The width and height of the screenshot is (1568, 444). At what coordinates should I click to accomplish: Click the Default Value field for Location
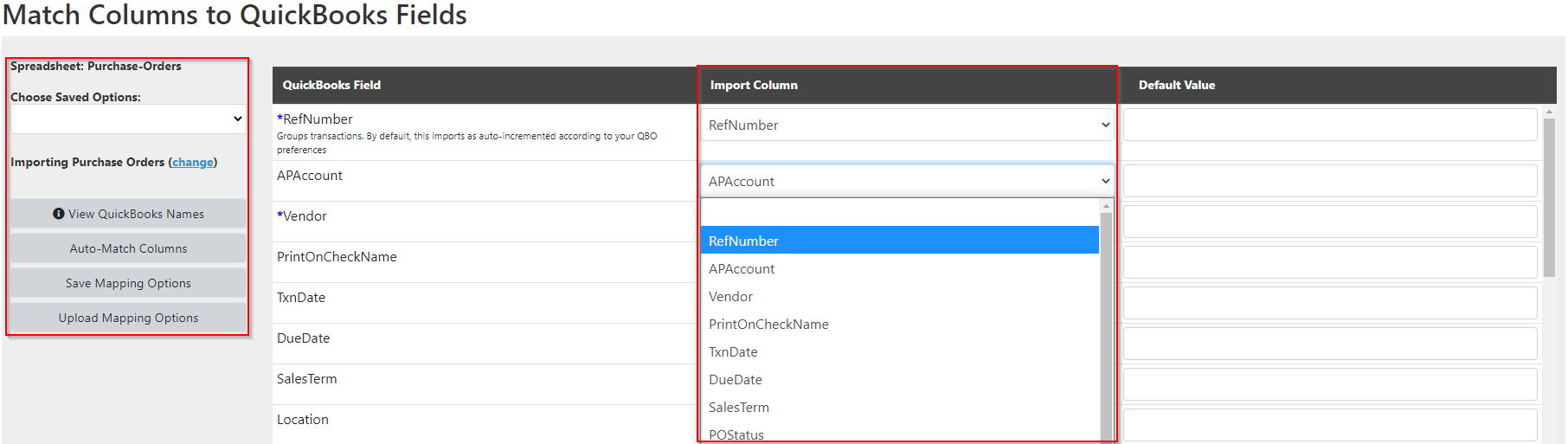tap(1330, 425)
